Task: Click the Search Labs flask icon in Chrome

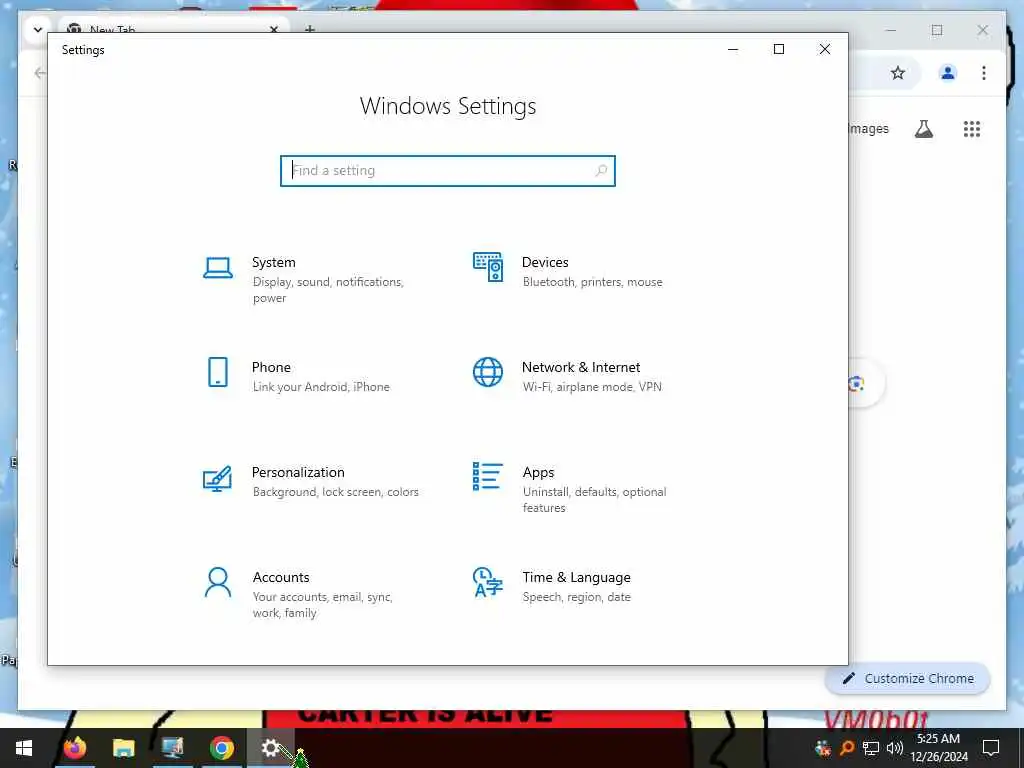Action: click(923, 129)
